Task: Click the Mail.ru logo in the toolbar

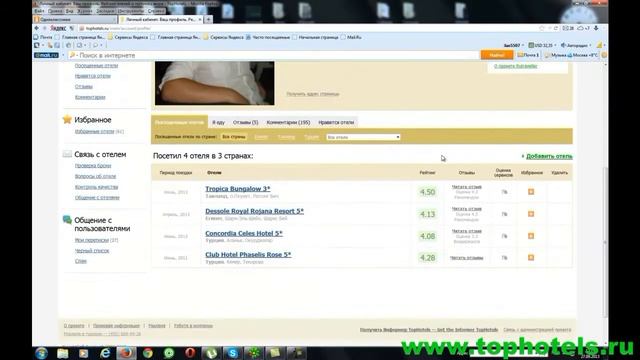Action: (x=47, y=55)
